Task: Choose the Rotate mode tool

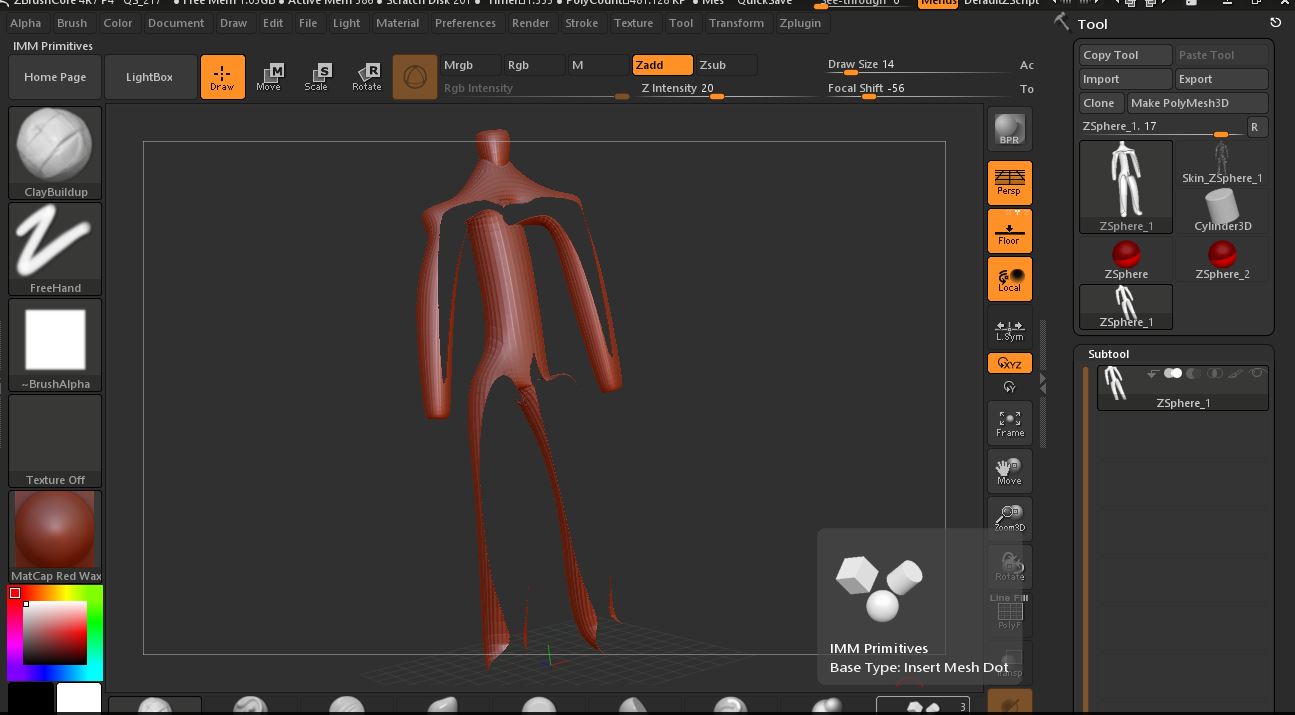Action: click(366, 77)
